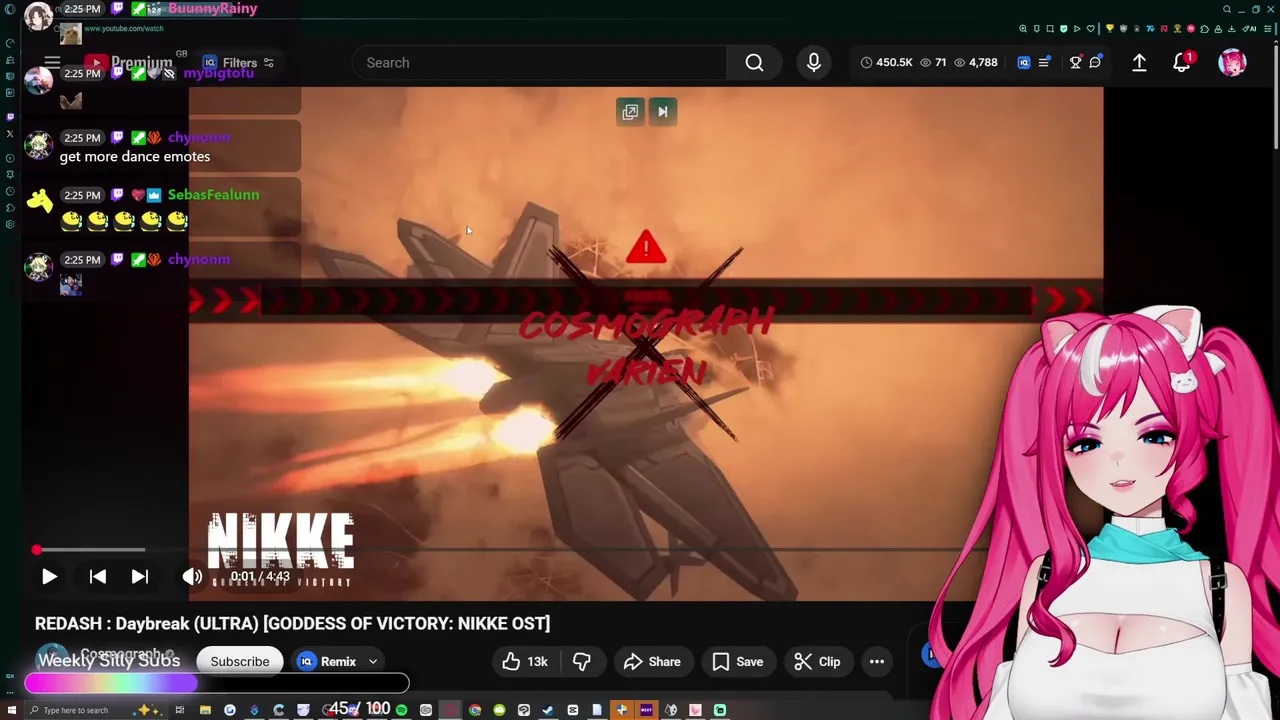This screenshot has height=720, width=1280.
Task: Click the heart favorites icon in browser toolbar
Action: [x=1091, y=29]
